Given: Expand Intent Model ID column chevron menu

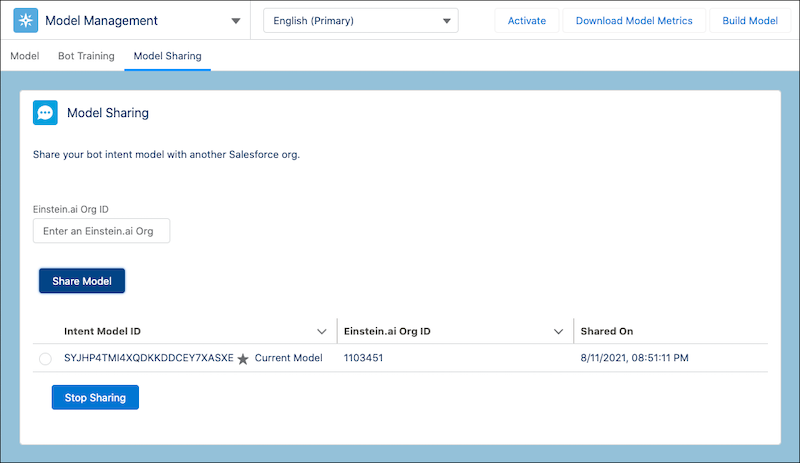Looking at the screenshot, I should tap(321, 331).
